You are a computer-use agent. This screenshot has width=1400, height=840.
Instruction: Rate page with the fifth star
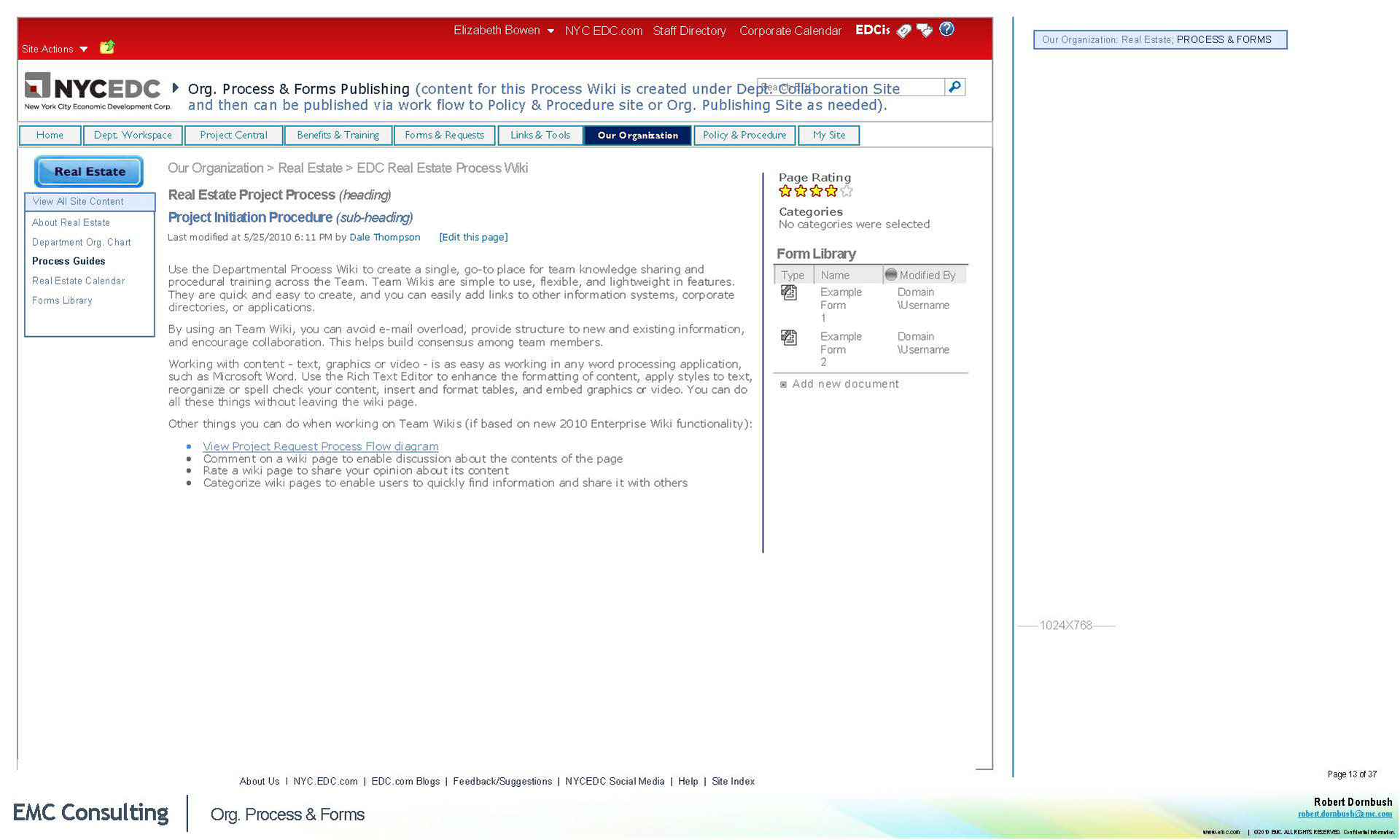[847, 191]
